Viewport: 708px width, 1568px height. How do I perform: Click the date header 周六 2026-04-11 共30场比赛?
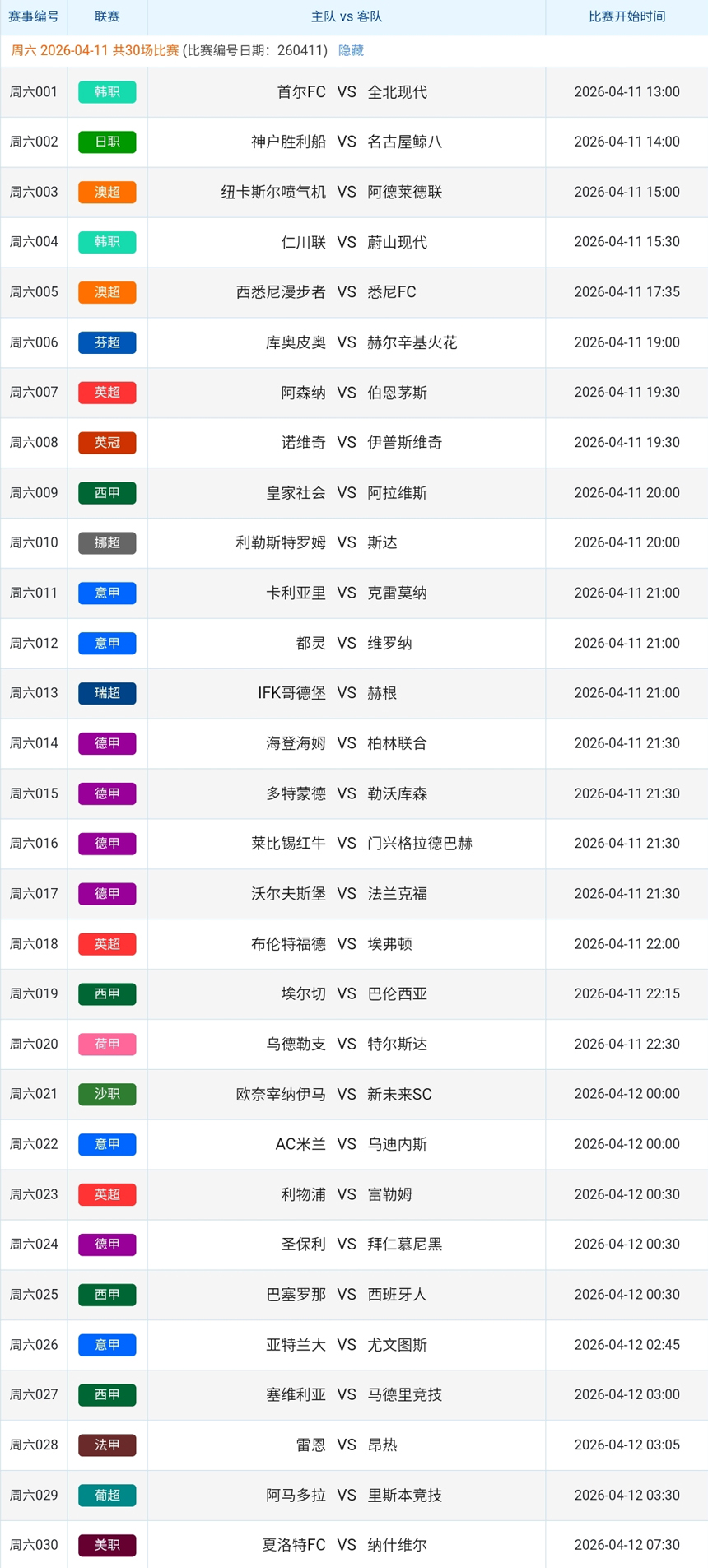[95, 50]
